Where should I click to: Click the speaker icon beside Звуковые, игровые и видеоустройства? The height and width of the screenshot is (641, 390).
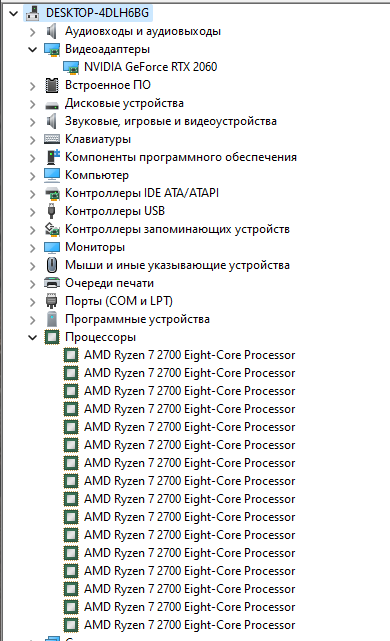(52, 121)
